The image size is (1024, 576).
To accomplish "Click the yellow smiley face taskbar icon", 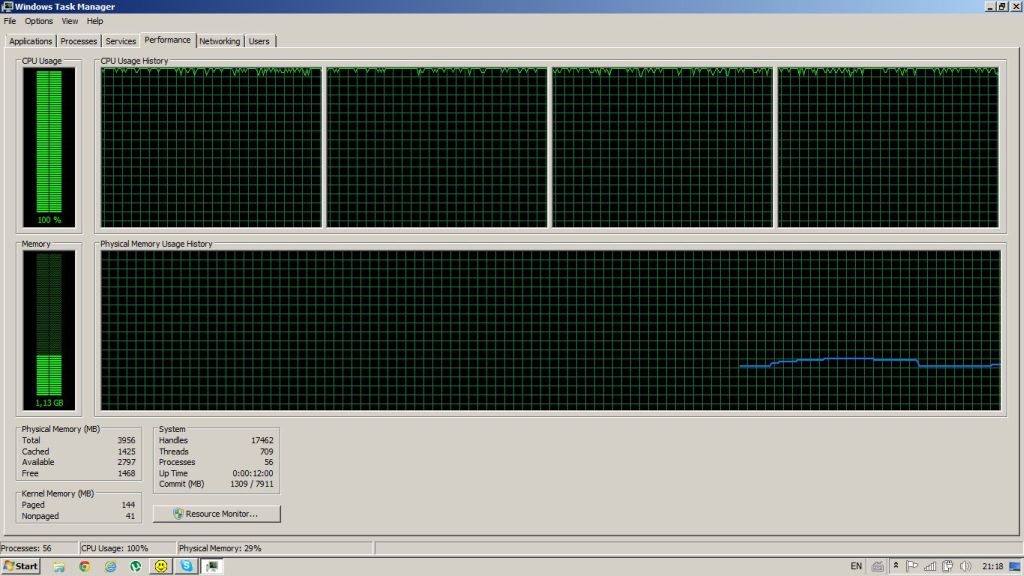I will 160,566.
